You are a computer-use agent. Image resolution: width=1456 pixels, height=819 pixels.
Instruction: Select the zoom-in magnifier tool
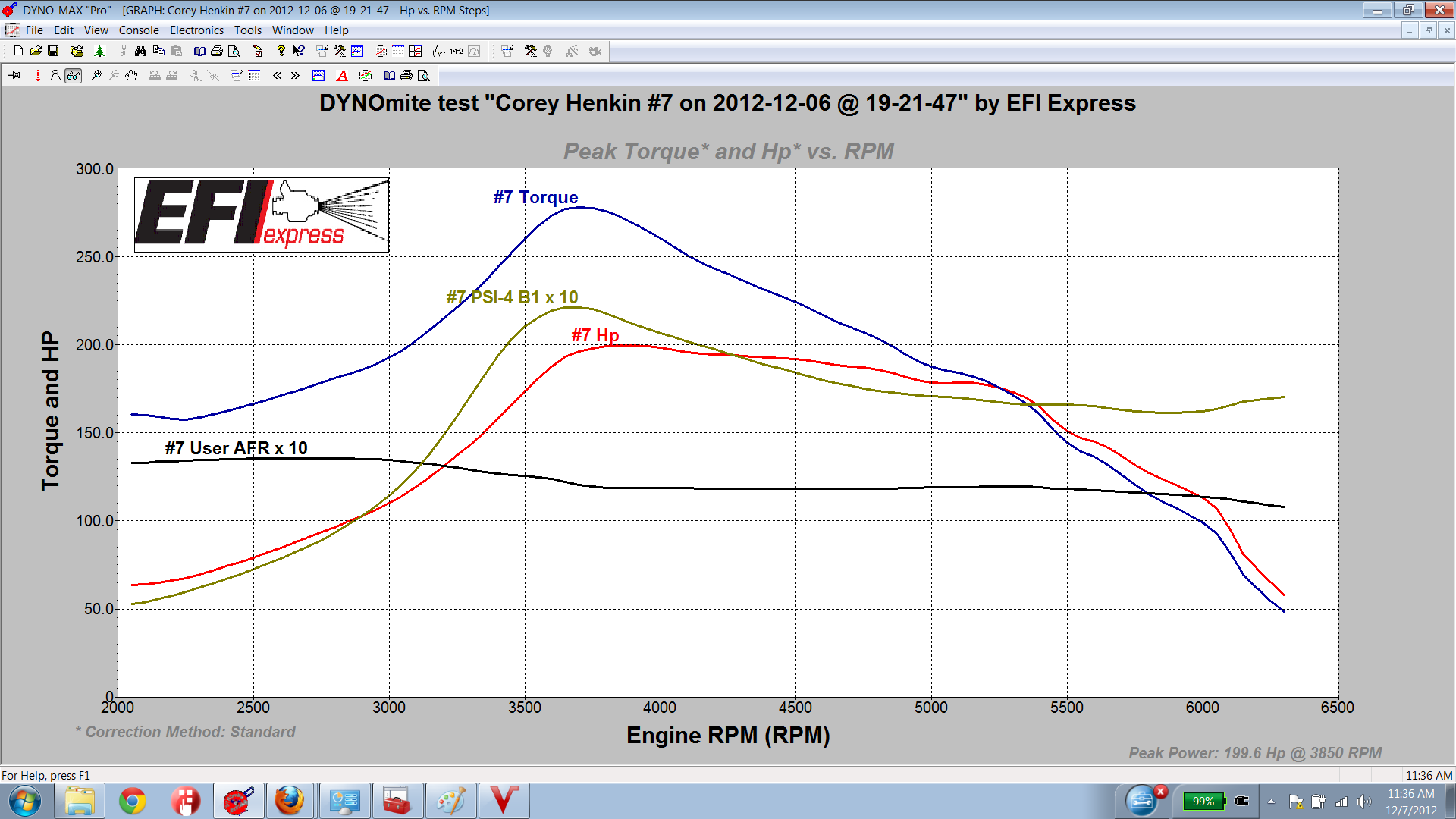pyautogui.click(x=97, y=75)
